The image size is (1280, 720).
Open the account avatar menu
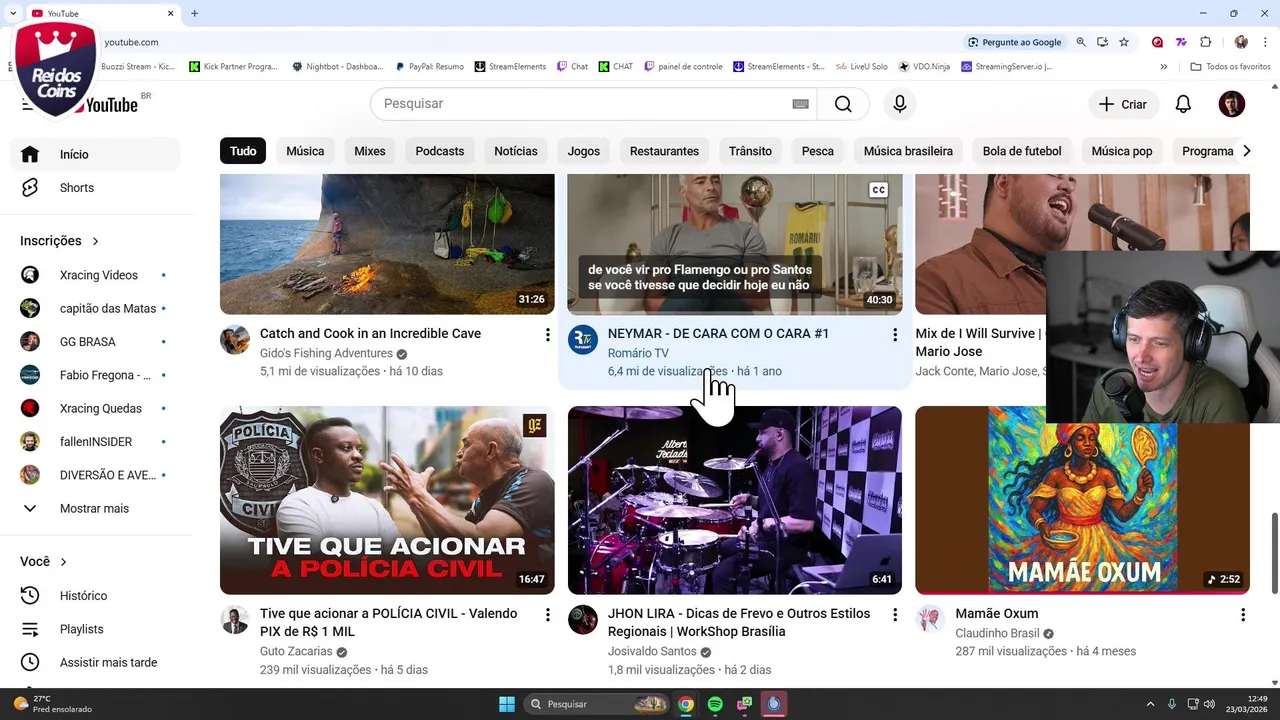(x=1232, y=104)
